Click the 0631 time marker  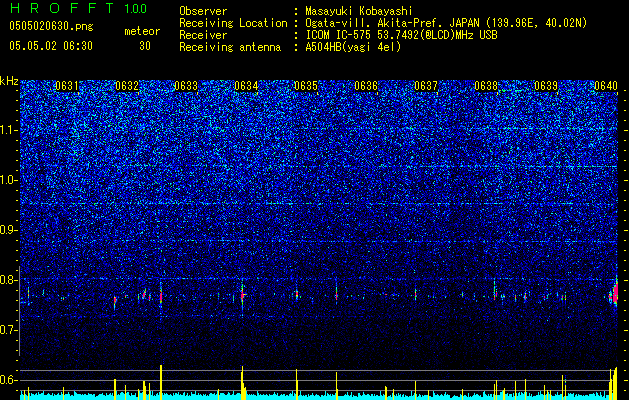click(67, 86)
